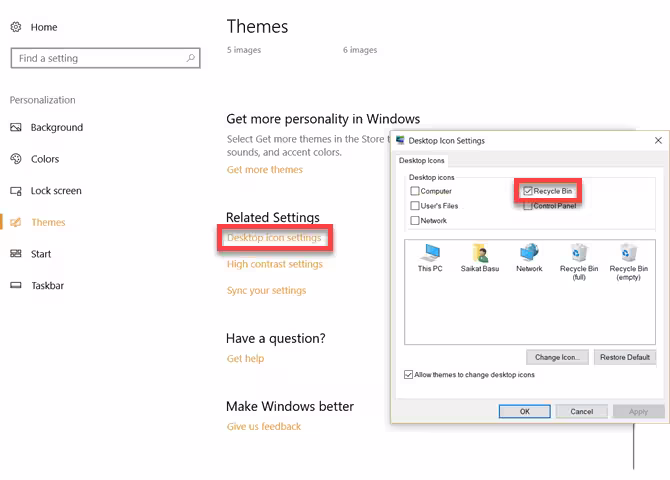Click the Find a setting search field
Screen dimensions: 670x480
tap(106, 58)
